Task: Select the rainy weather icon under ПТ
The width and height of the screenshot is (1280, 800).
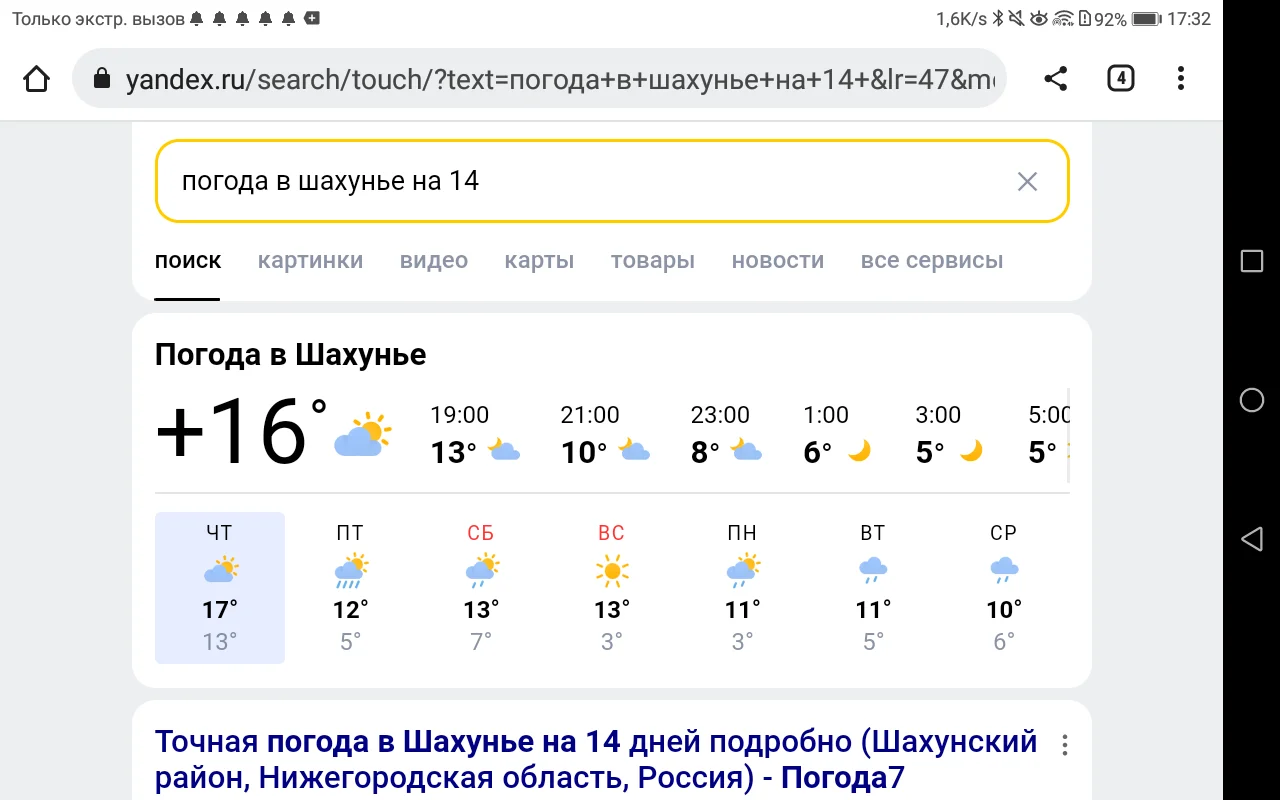Action: pos(350,570)
